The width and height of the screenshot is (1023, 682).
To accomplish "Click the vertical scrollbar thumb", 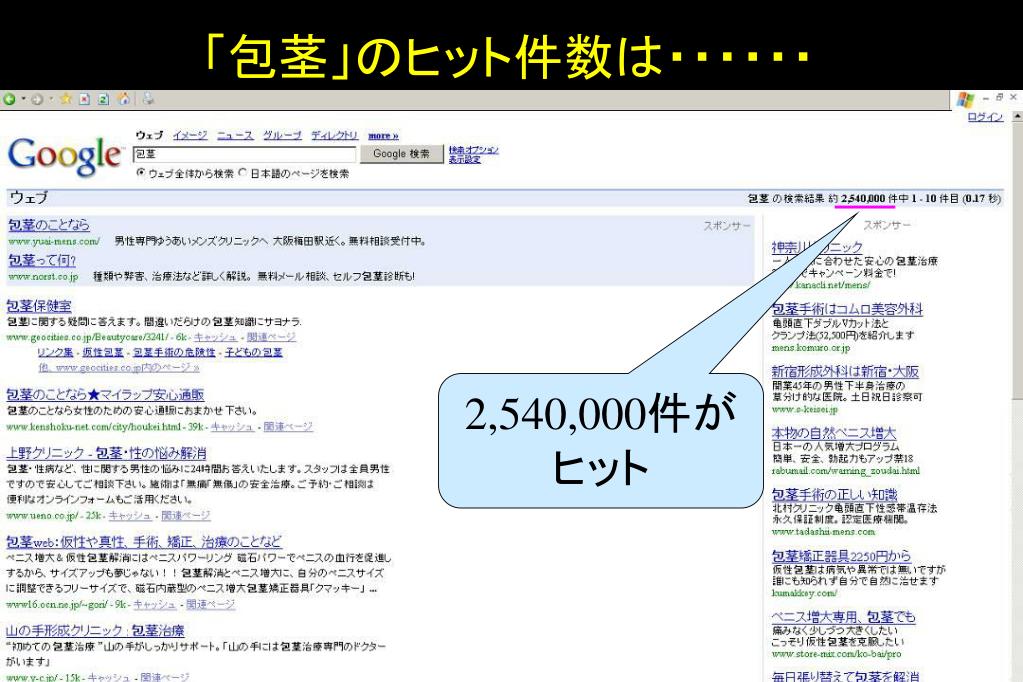I will tap(1017, 261).
